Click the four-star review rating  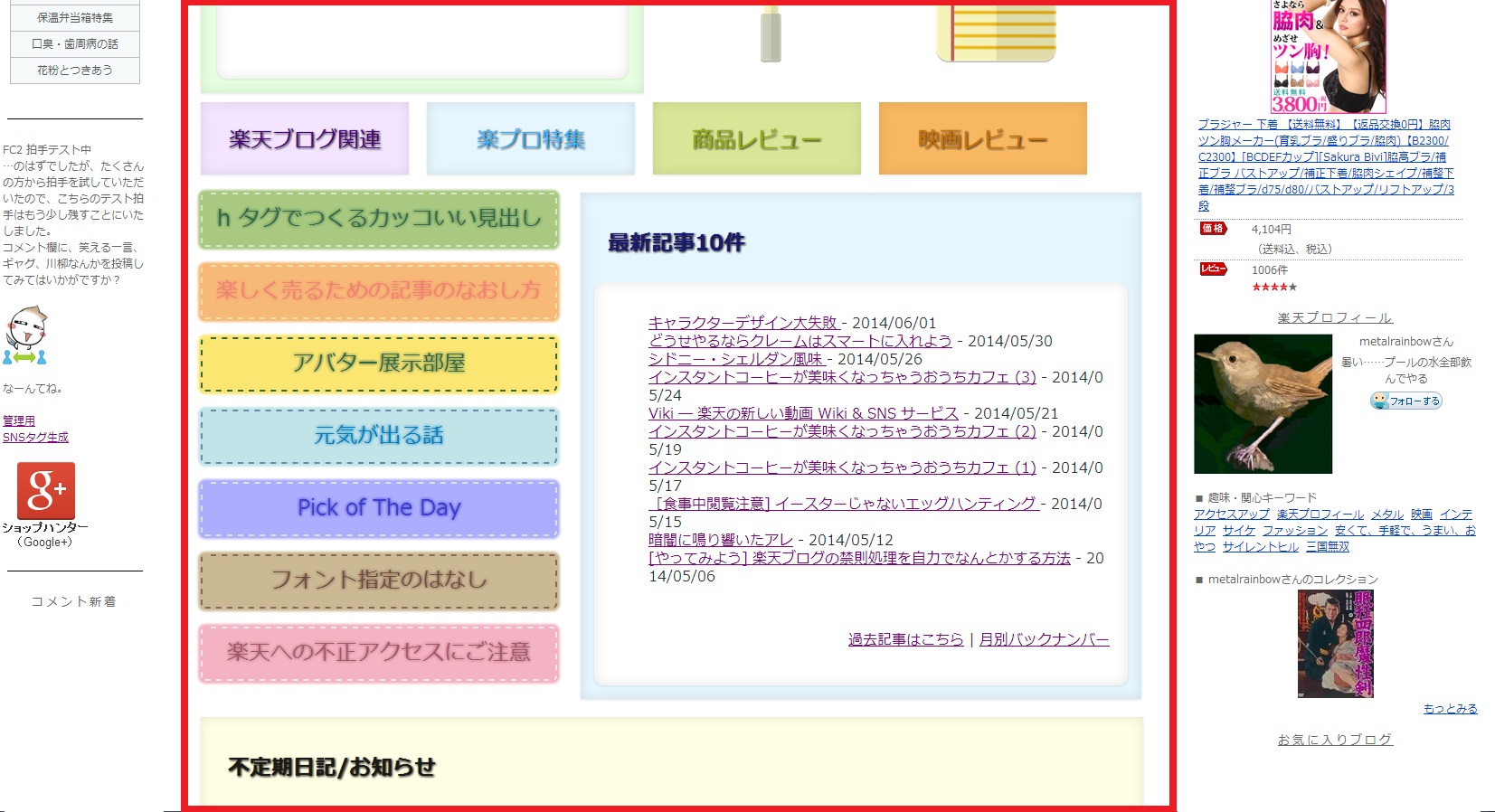pos(1273,288)
